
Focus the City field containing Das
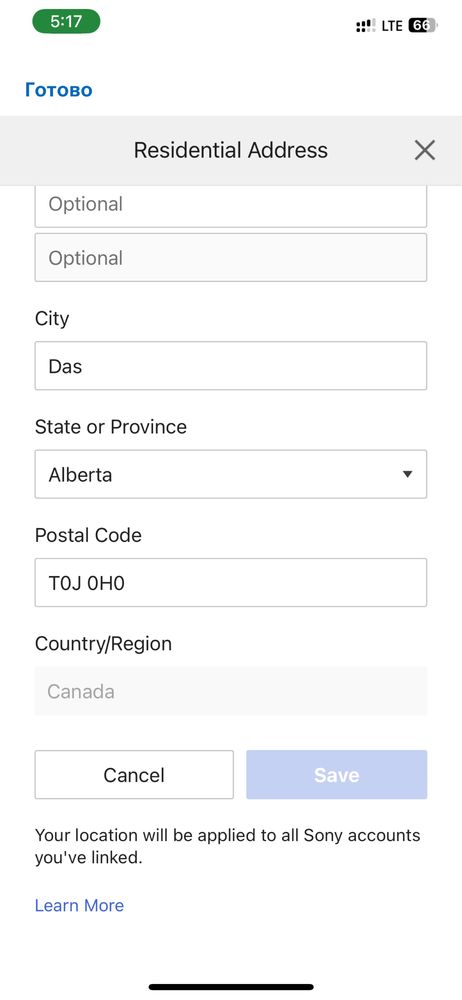[x=231, y=366]
